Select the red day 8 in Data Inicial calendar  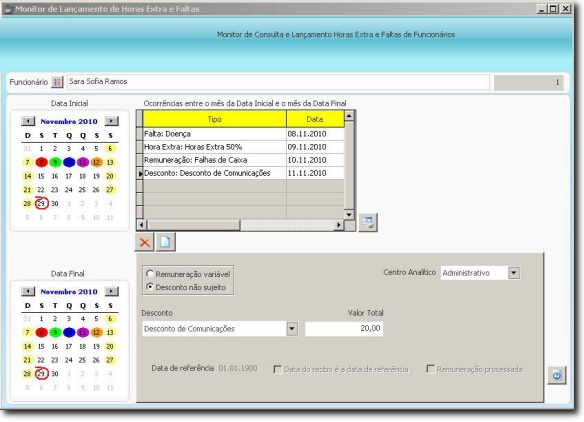(41, 162)
